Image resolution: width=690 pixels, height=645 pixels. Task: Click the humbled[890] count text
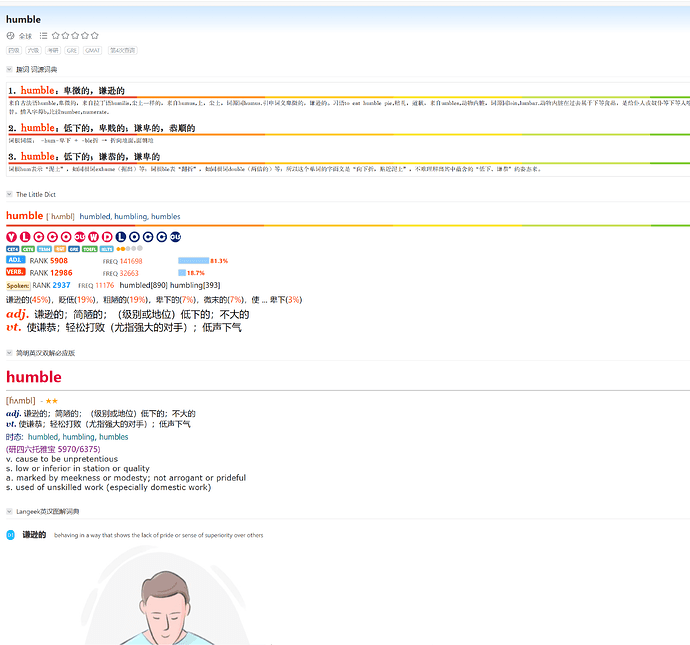tap(143, 285)
